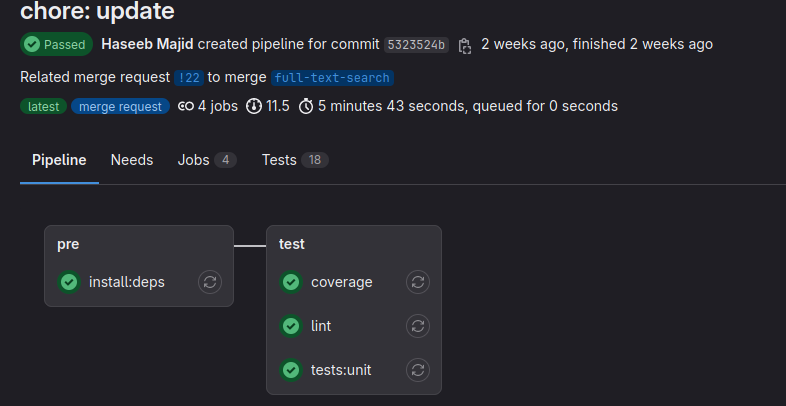
Task: Copy the commit SHA with clipboard icon
Action: tap(465, 45)
